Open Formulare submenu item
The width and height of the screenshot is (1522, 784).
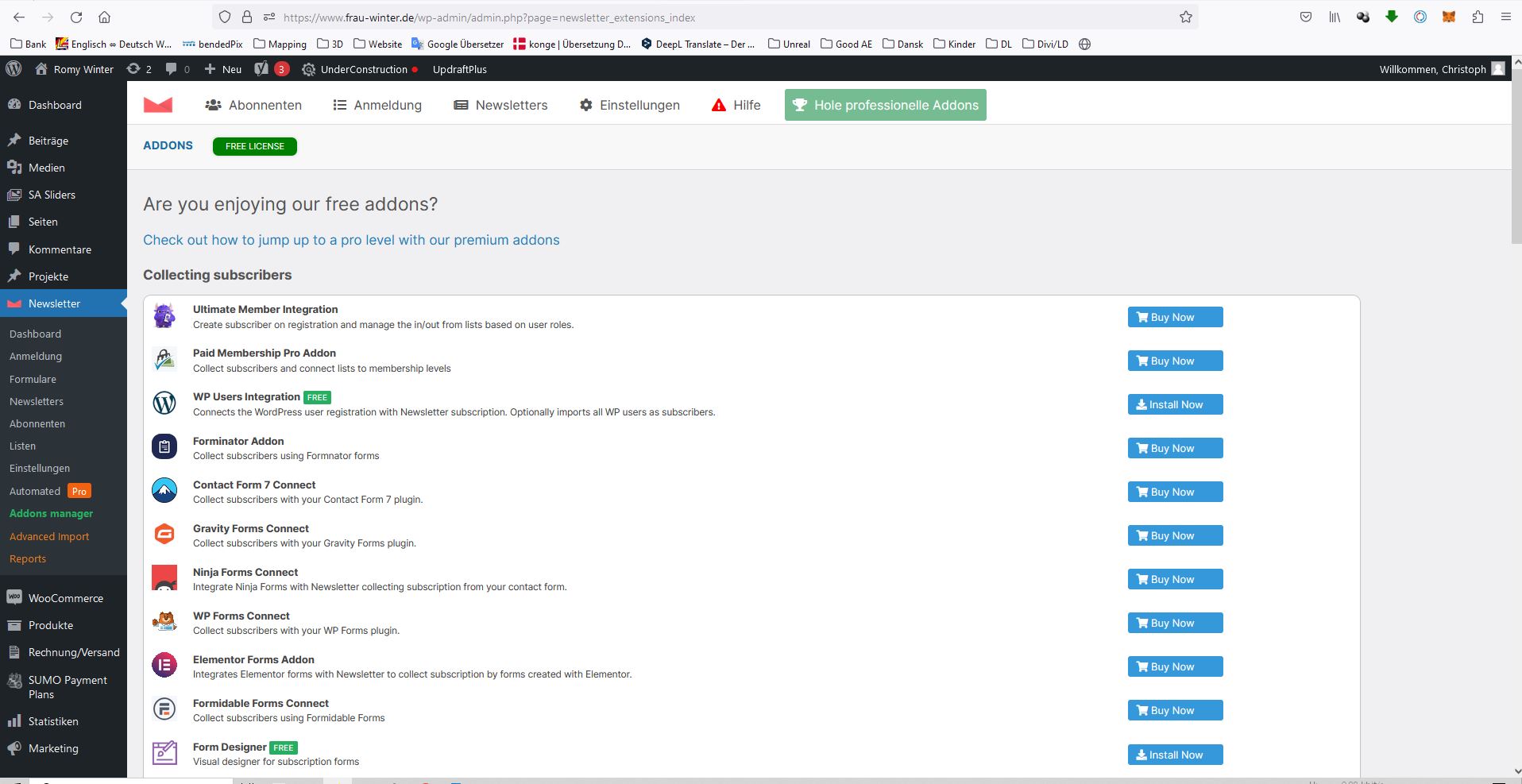click(x=33, y=379)
